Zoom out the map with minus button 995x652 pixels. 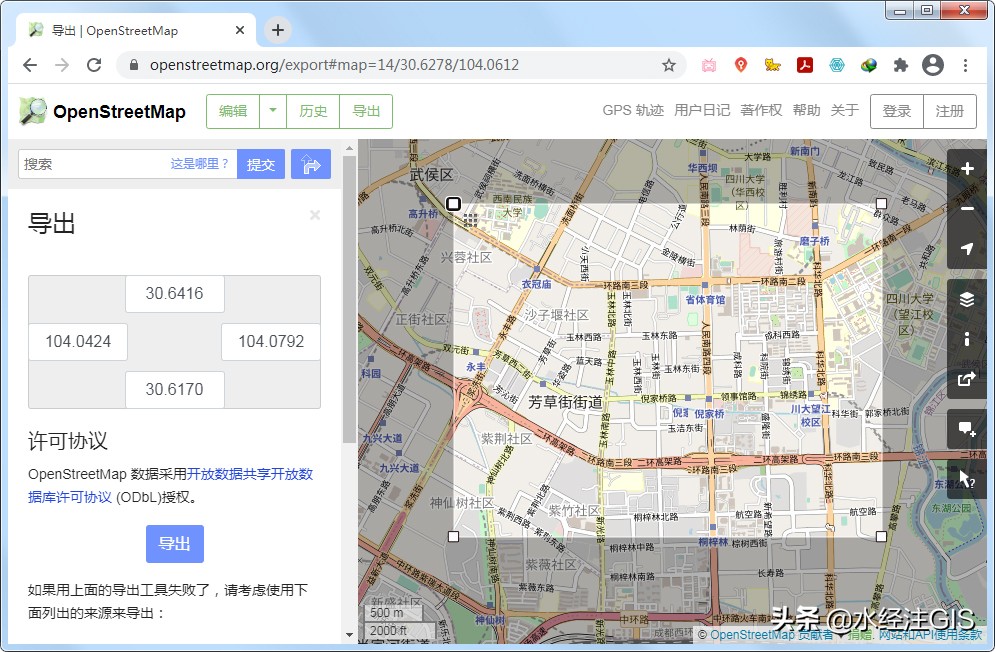(966, 208)
